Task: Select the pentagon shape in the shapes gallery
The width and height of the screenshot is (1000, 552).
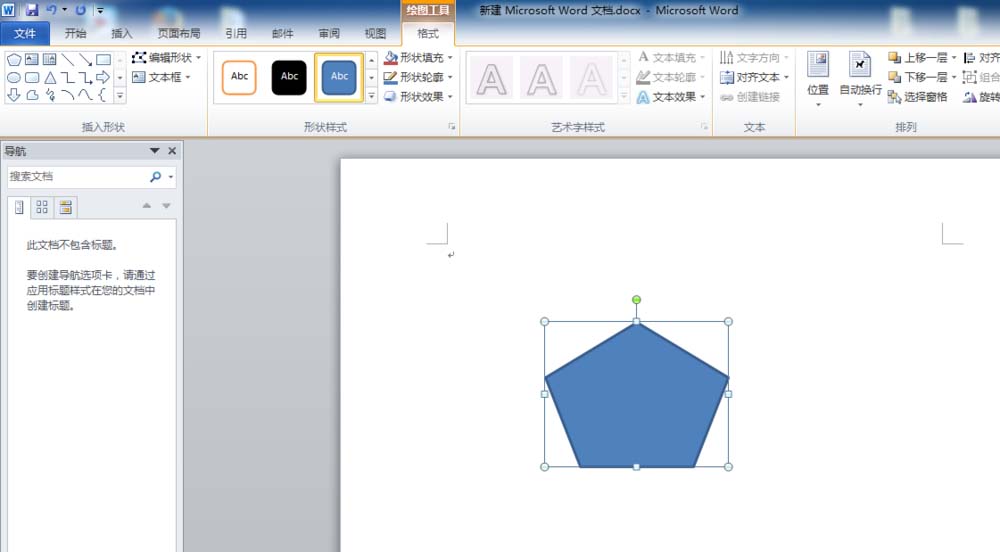Action: coord(14,60)
